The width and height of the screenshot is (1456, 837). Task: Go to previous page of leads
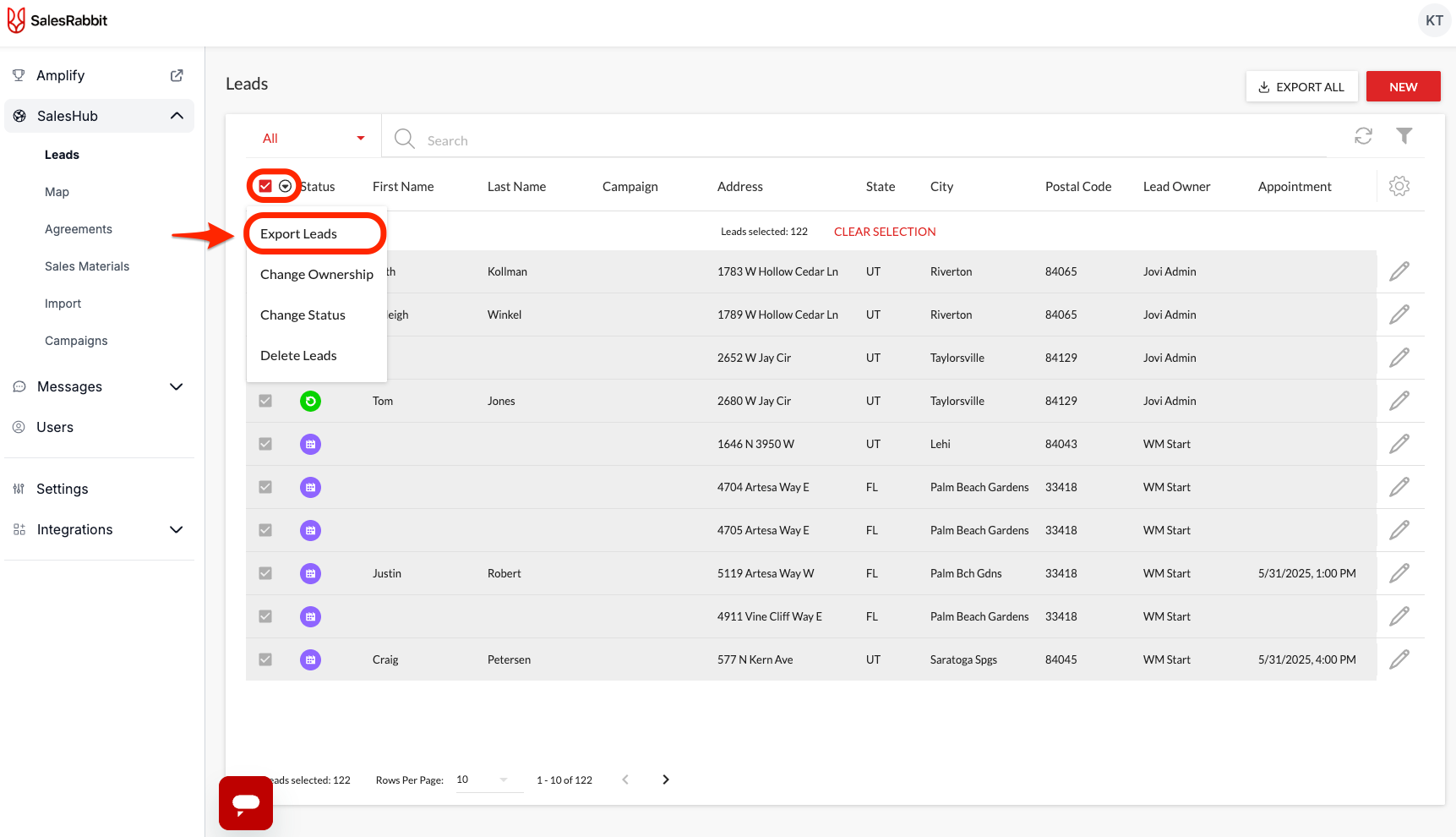(625, 780)
